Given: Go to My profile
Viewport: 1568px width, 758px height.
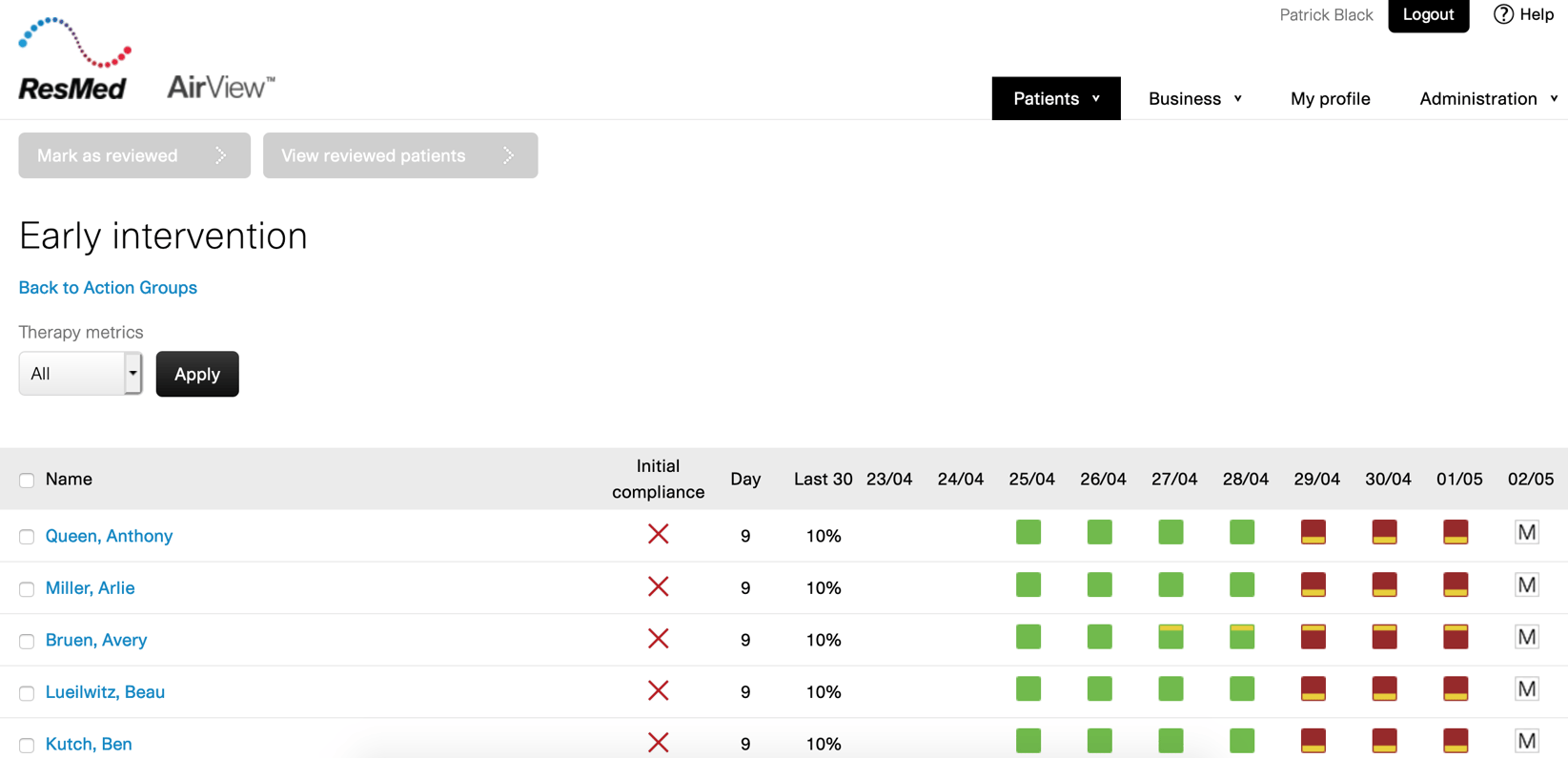Looking at the screenshot, I should coord(1330,99).
